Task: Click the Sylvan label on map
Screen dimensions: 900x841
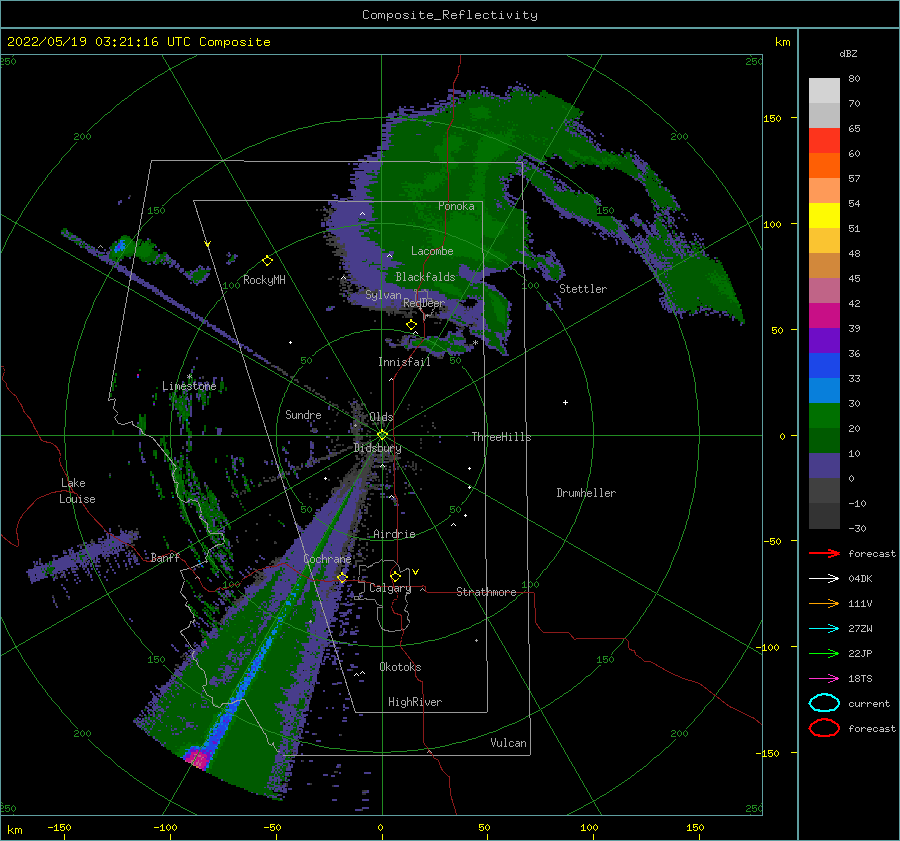Action: (x=383, y=295)
